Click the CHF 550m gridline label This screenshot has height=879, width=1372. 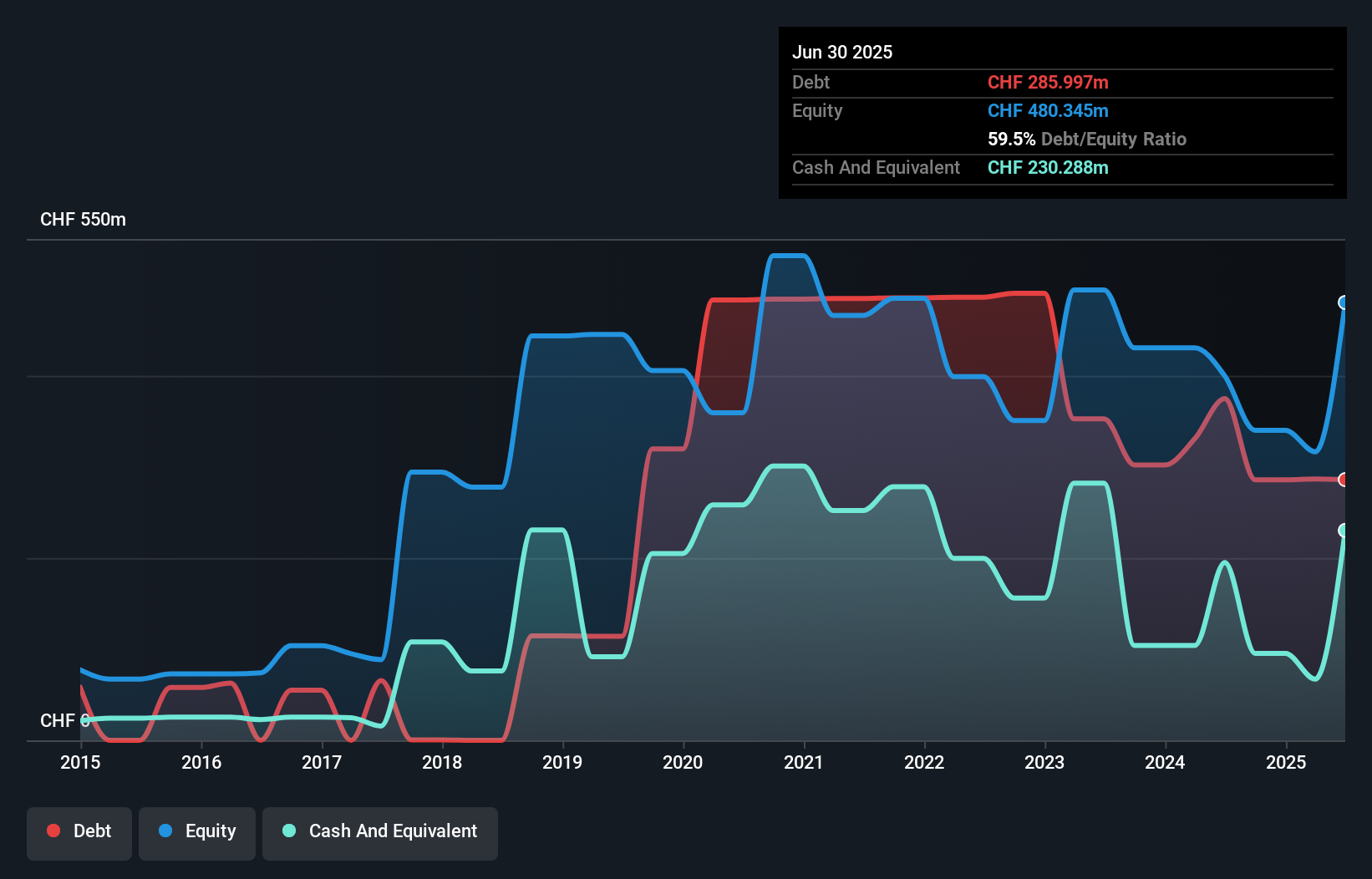pyautogui.click(x=84, y=220)
